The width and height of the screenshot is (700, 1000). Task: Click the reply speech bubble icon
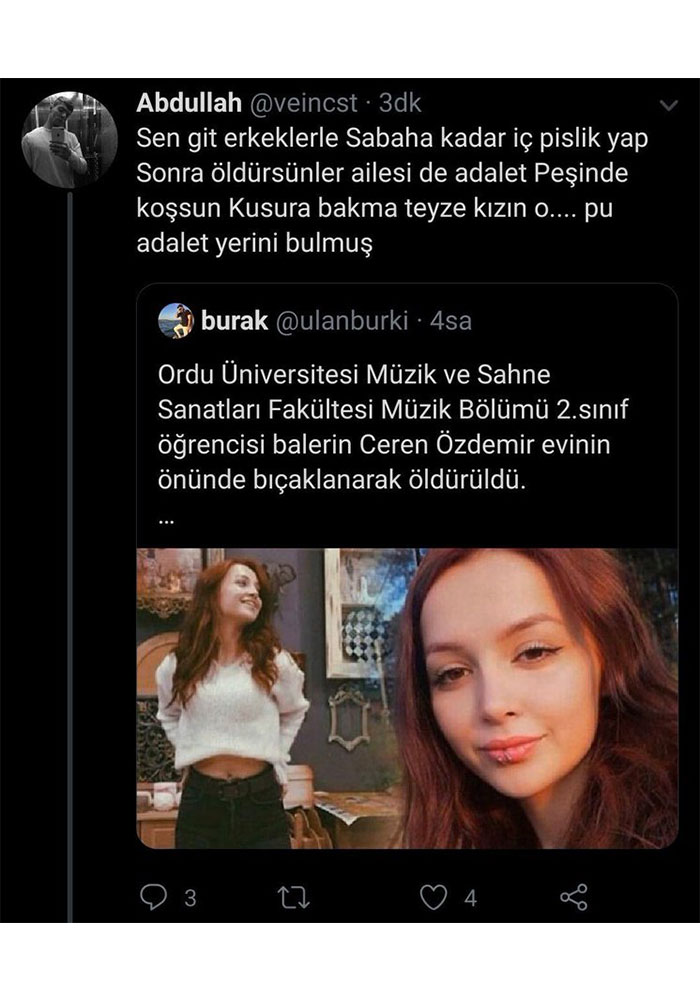pos(152,898)
